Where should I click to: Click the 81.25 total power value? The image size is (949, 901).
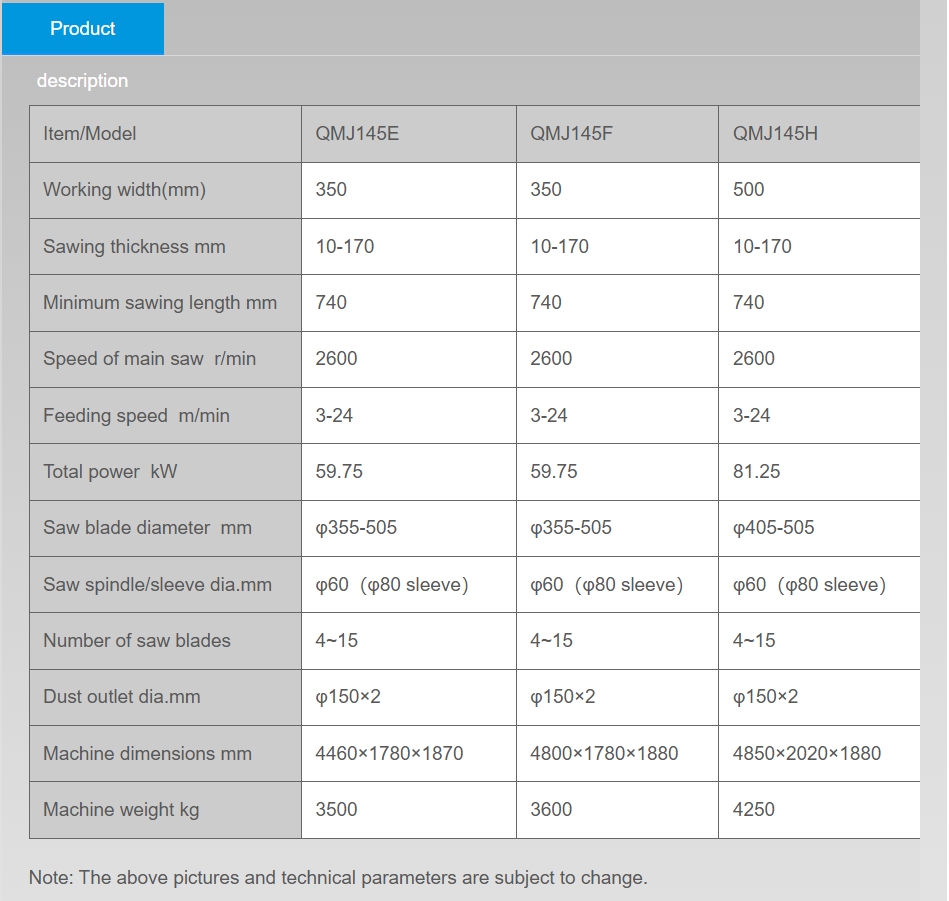point(756,472)
